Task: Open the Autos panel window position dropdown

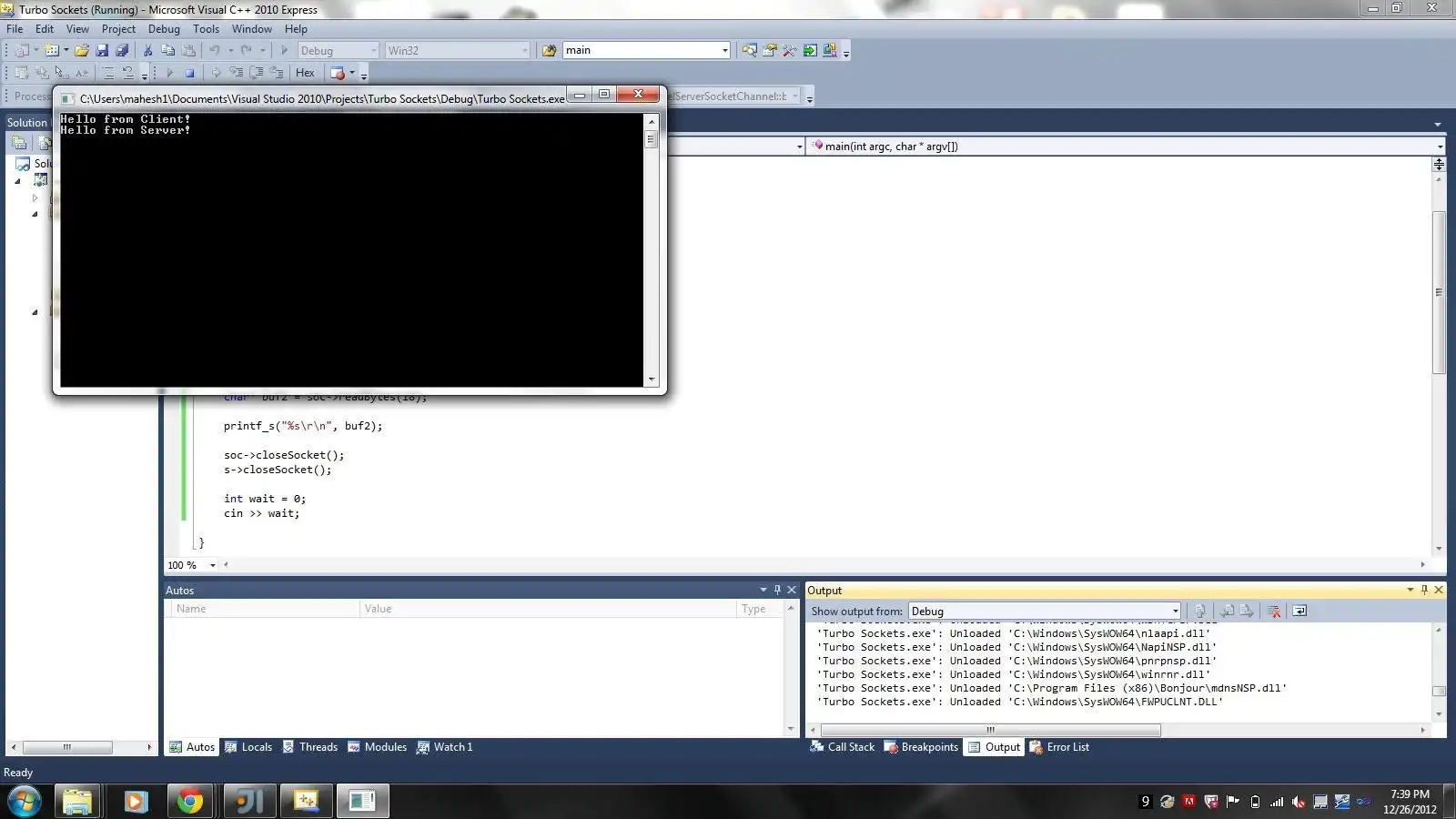Action: [x=763, y=590]
